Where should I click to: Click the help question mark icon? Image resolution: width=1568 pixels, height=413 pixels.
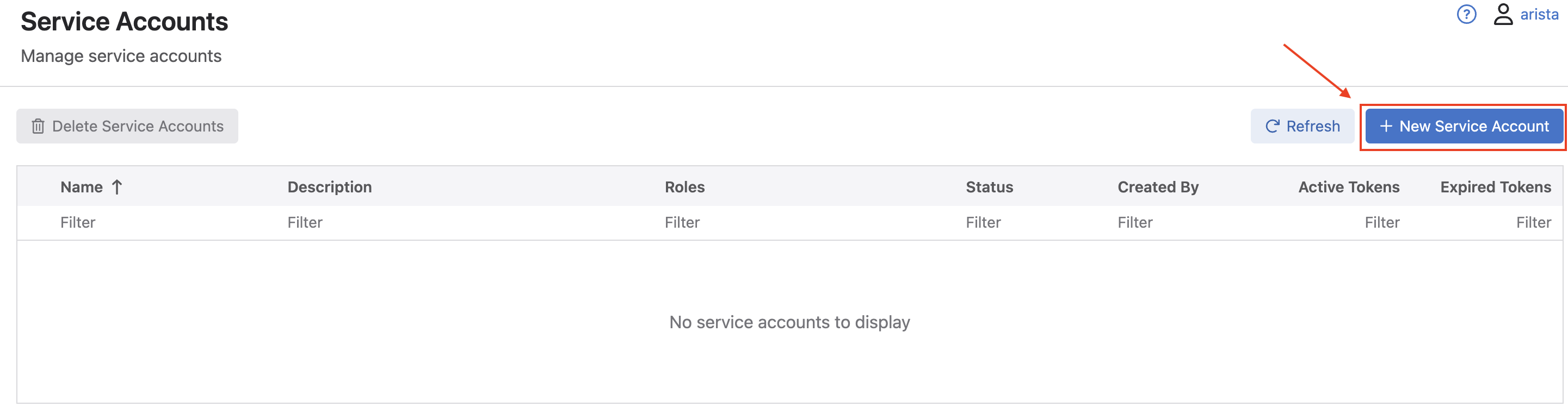1466,14
